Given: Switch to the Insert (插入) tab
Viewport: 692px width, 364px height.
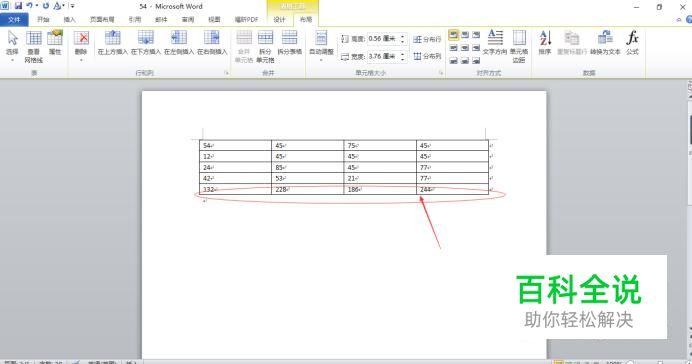Looking at the screenshot, I should 70,19.
